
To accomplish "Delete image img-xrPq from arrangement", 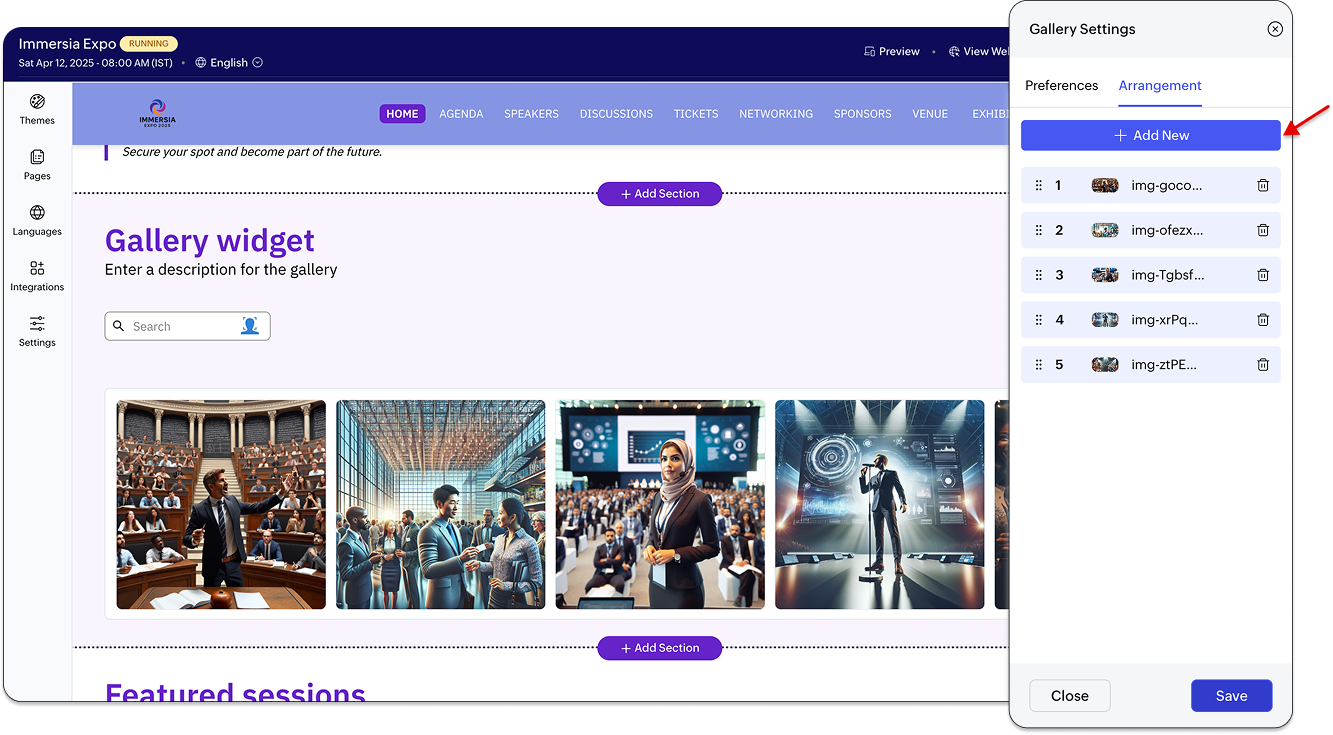I will (x=1263, y=320).
